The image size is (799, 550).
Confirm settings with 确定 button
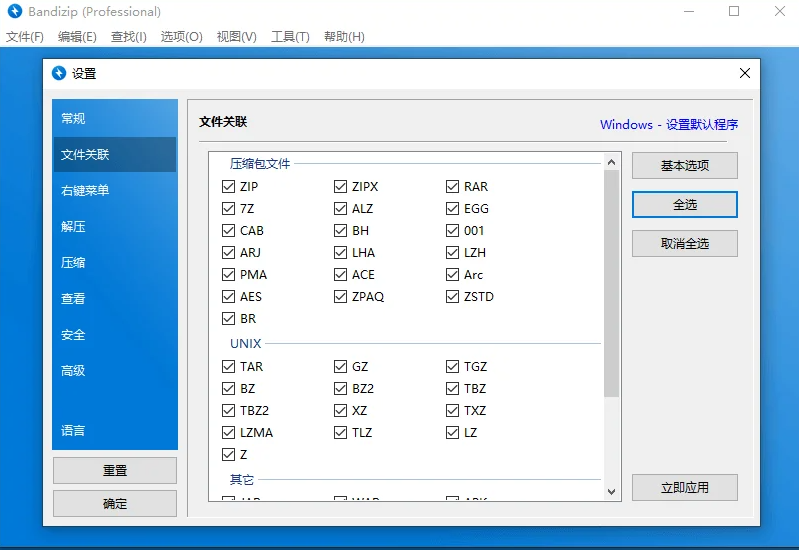(x=115, y=504)
